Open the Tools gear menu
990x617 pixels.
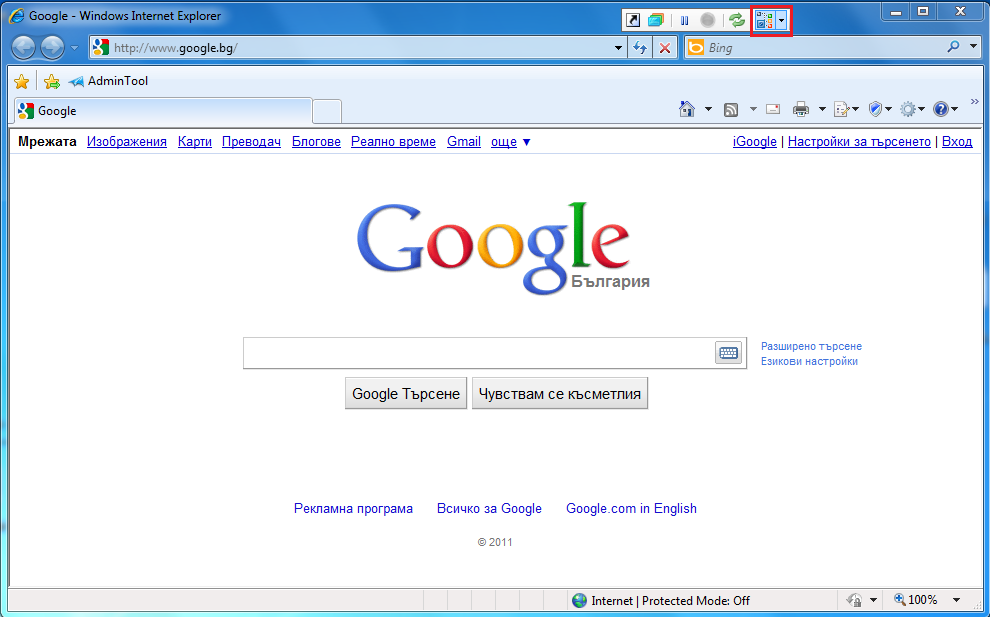912,110
